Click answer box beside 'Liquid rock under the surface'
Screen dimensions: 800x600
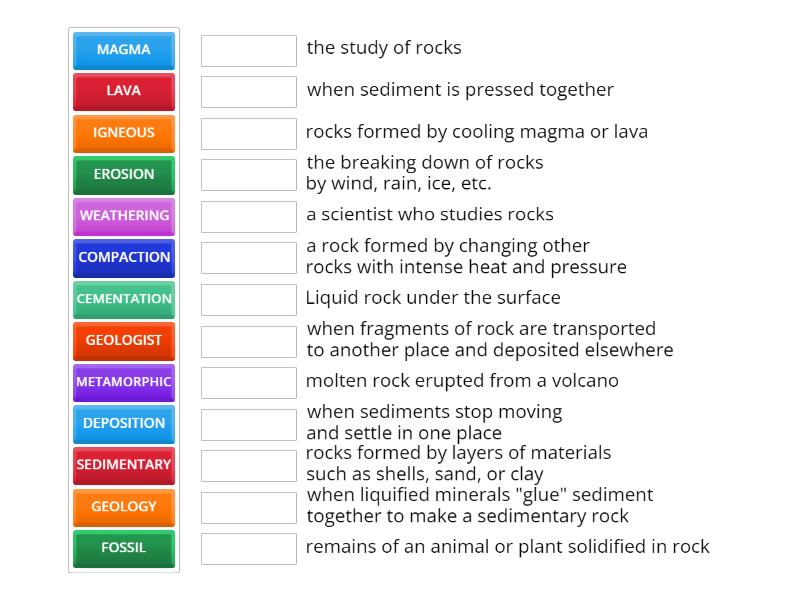pos(248,297)
